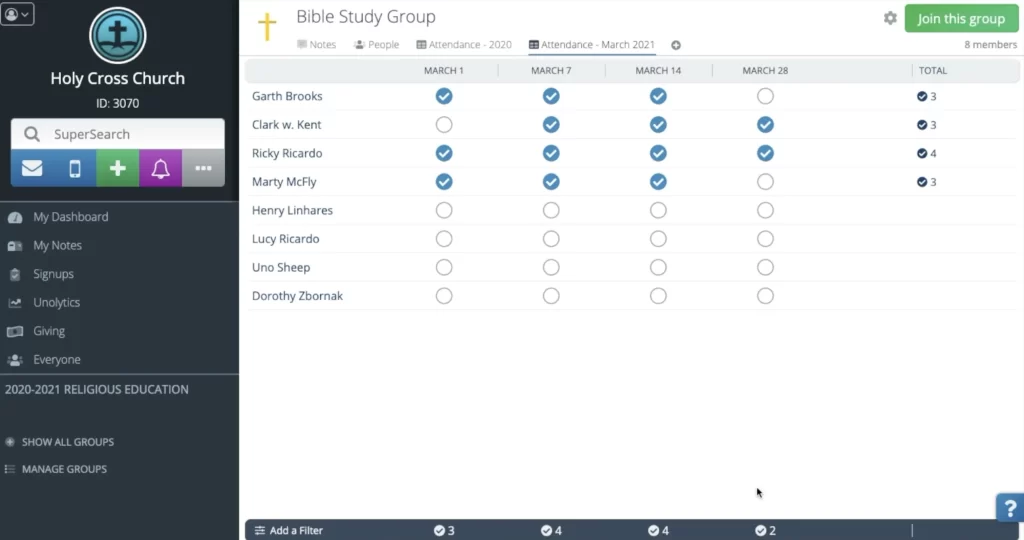The height and width of the screenshot is (540, 1024).
Task: Click the Join this group button
Action: [x=961, y=19]
